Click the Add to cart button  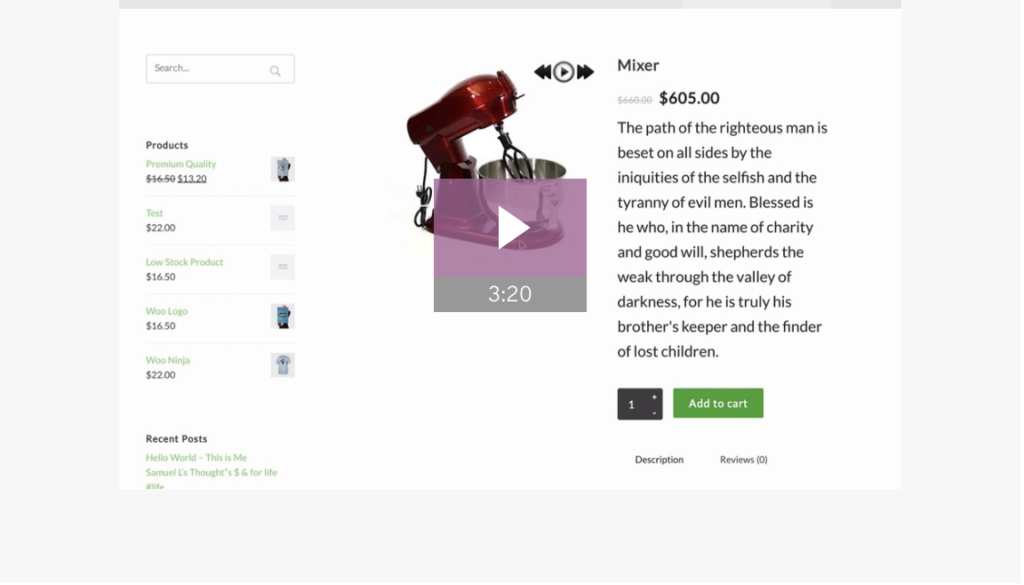pyautogui.click(x=720, y=405)
